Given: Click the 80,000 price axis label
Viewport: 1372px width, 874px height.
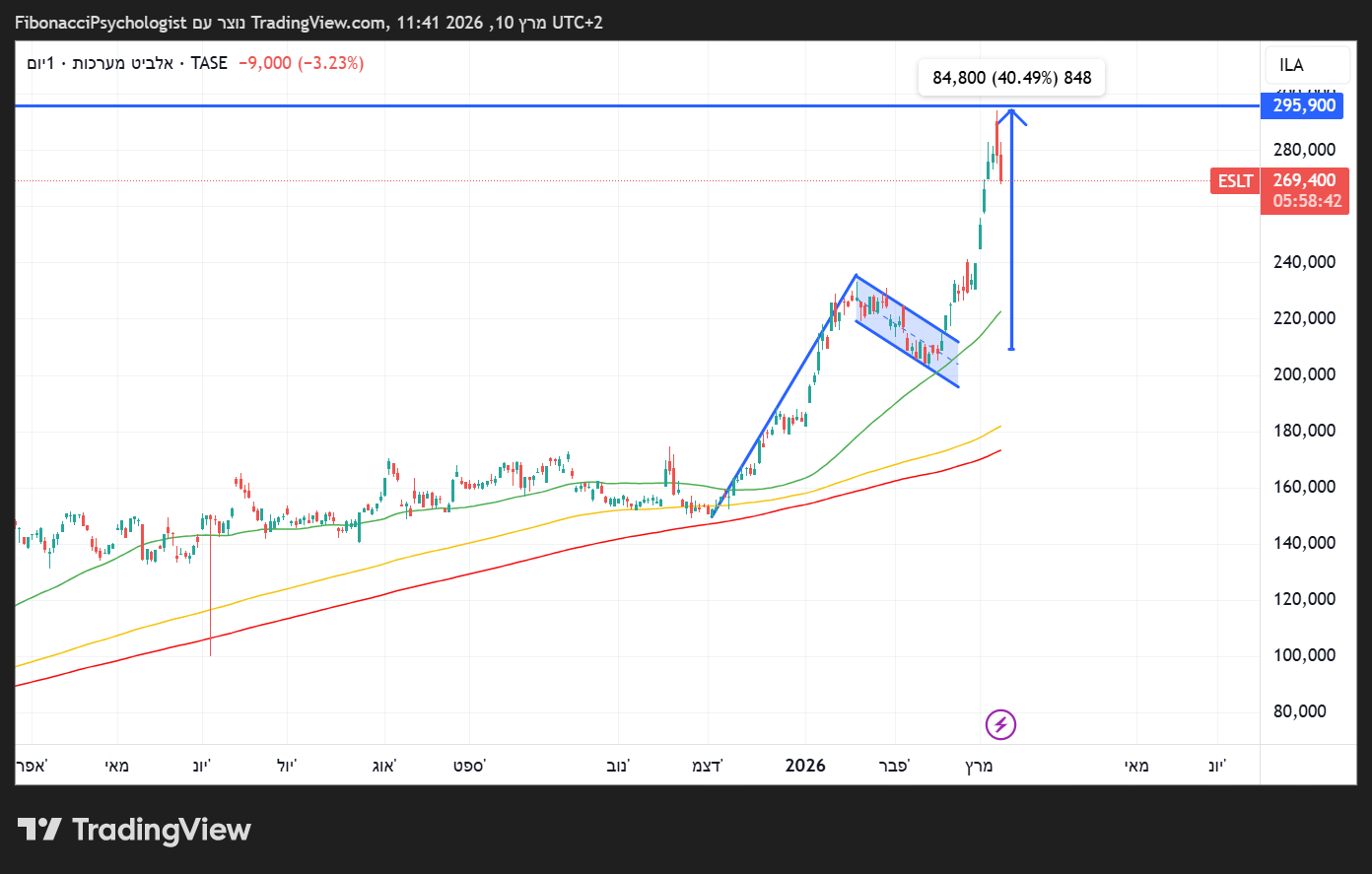Looking at the screenshot, I should pyautogui.click(x=1300, y=711).
